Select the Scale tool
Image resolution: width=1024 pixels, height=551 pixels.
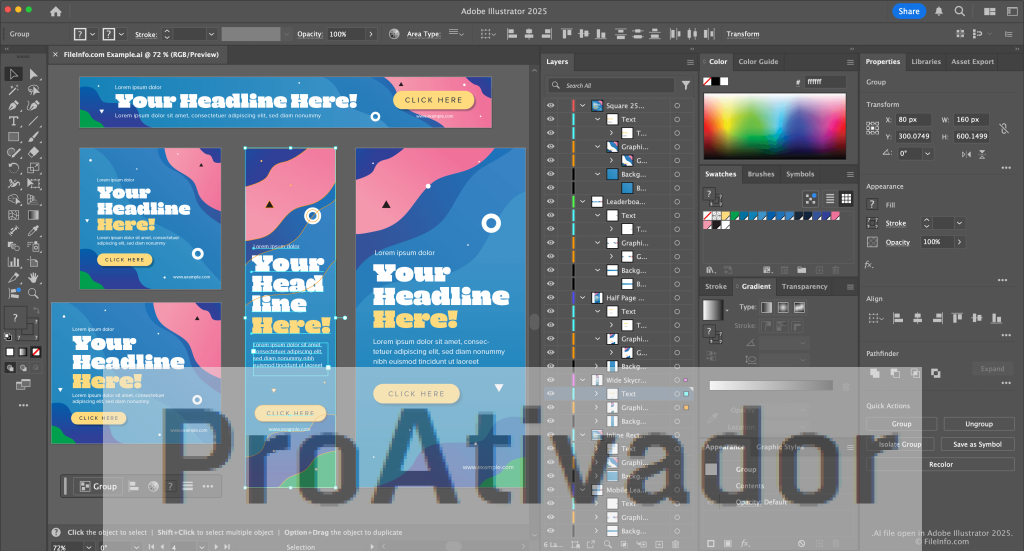coord(33,168)
